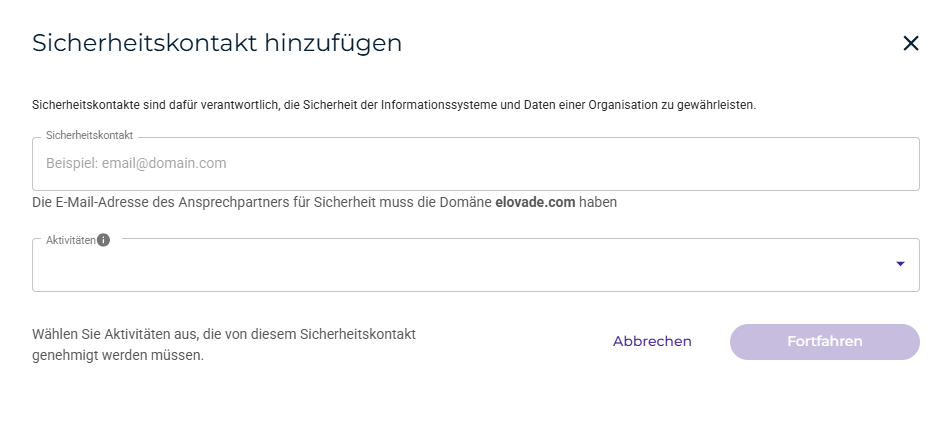Show the Aktivitäten tooltip via info icon

[103, 240]
